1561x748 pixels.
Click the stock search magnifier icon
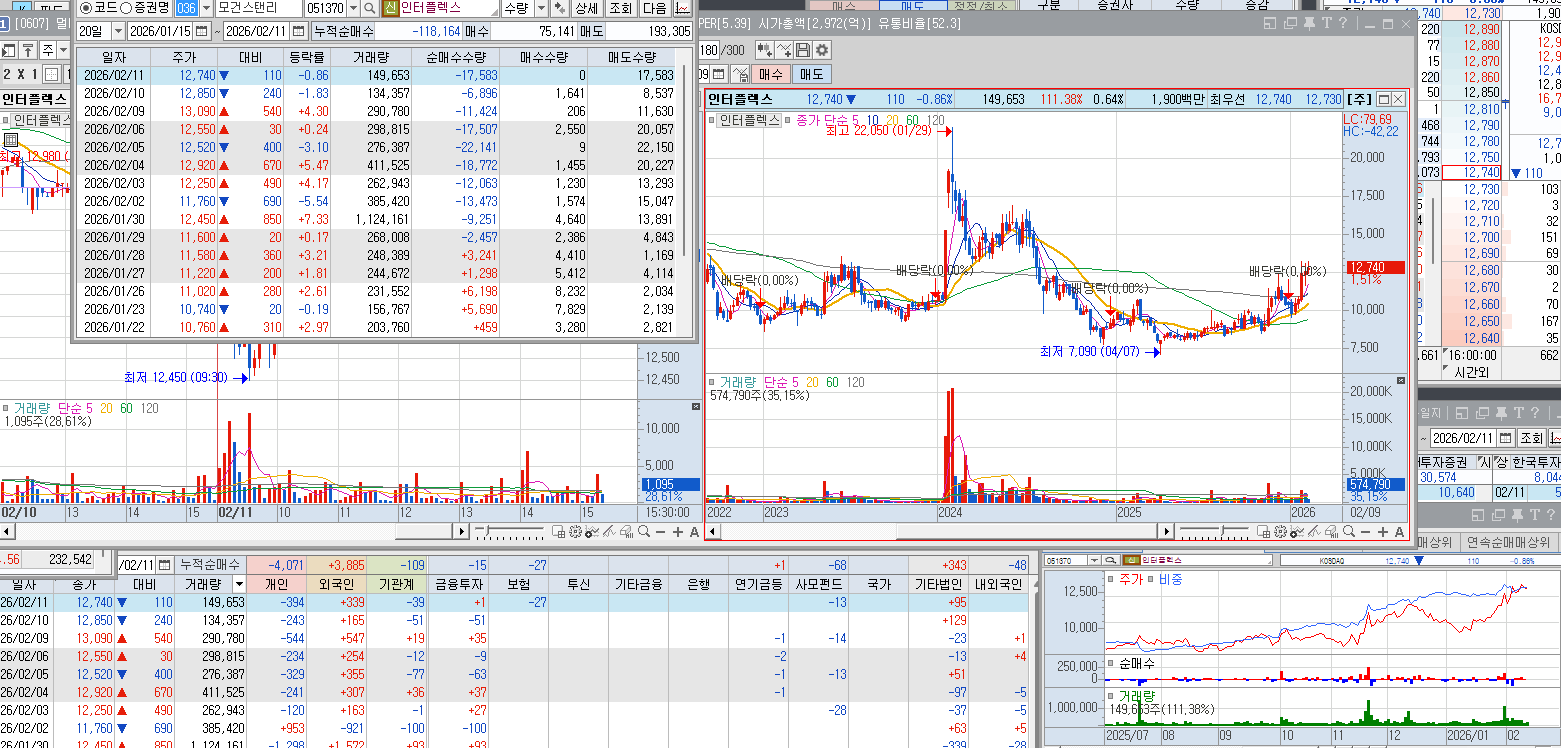coord(369,8)
